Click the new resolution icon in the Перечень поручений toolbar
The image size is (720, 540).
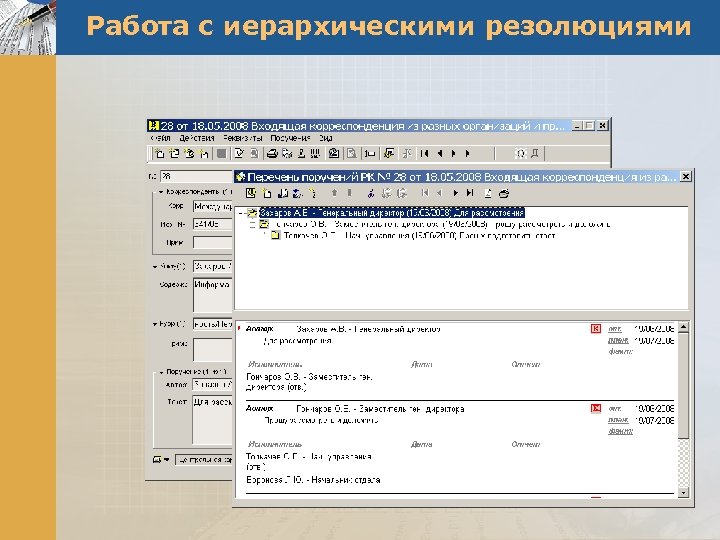point(267,193)
